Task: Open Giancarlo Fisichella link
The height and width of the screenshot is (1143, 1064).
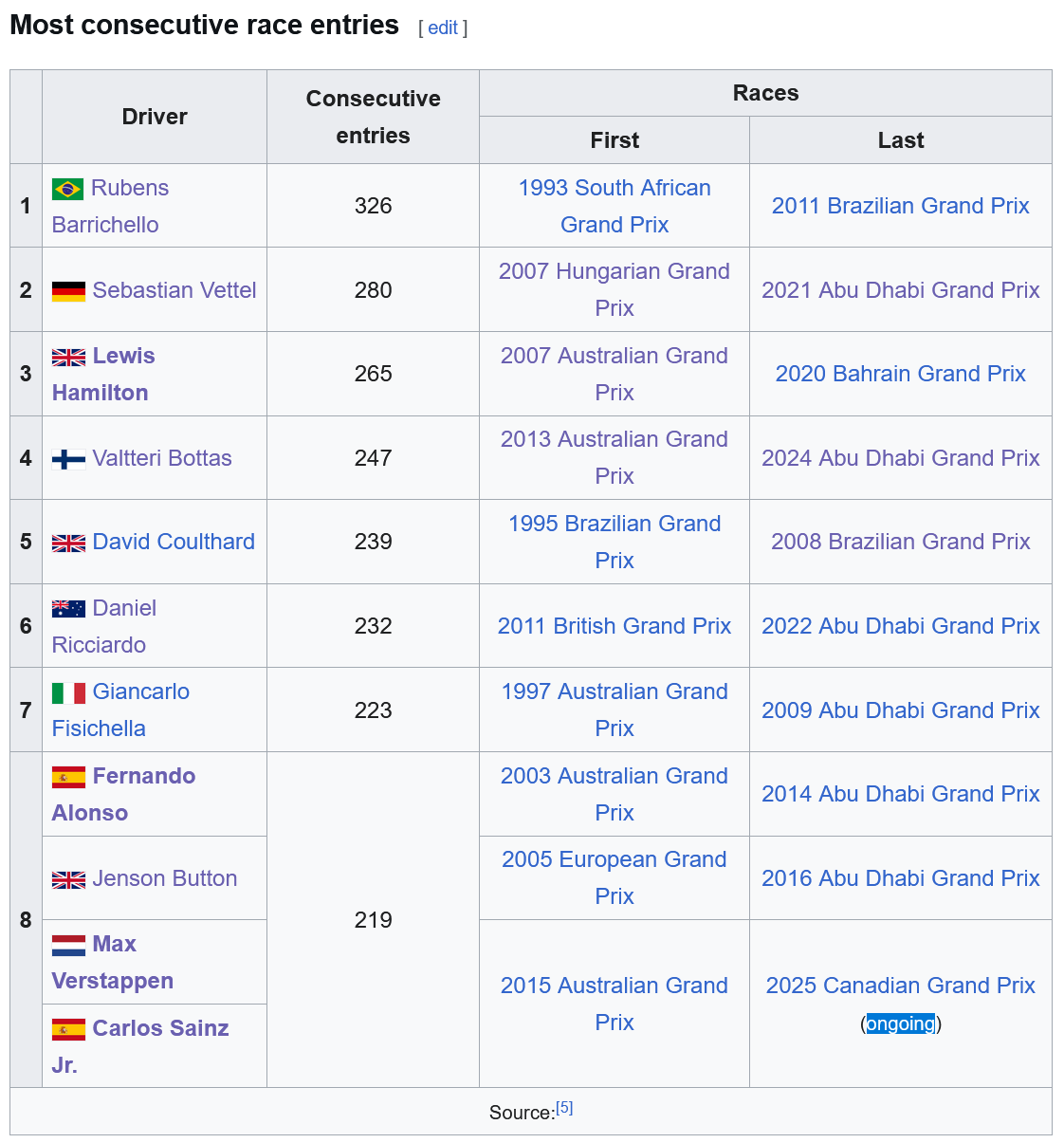Action: (120, 710)
